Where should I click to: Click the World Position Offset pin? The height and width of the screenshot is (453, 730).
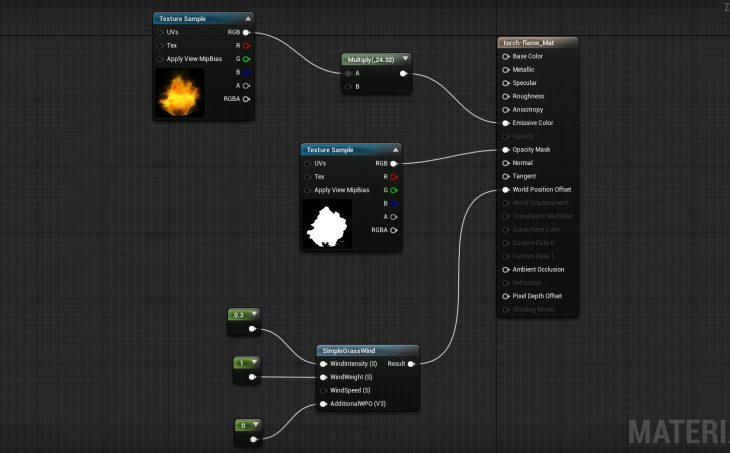(505, 190)
